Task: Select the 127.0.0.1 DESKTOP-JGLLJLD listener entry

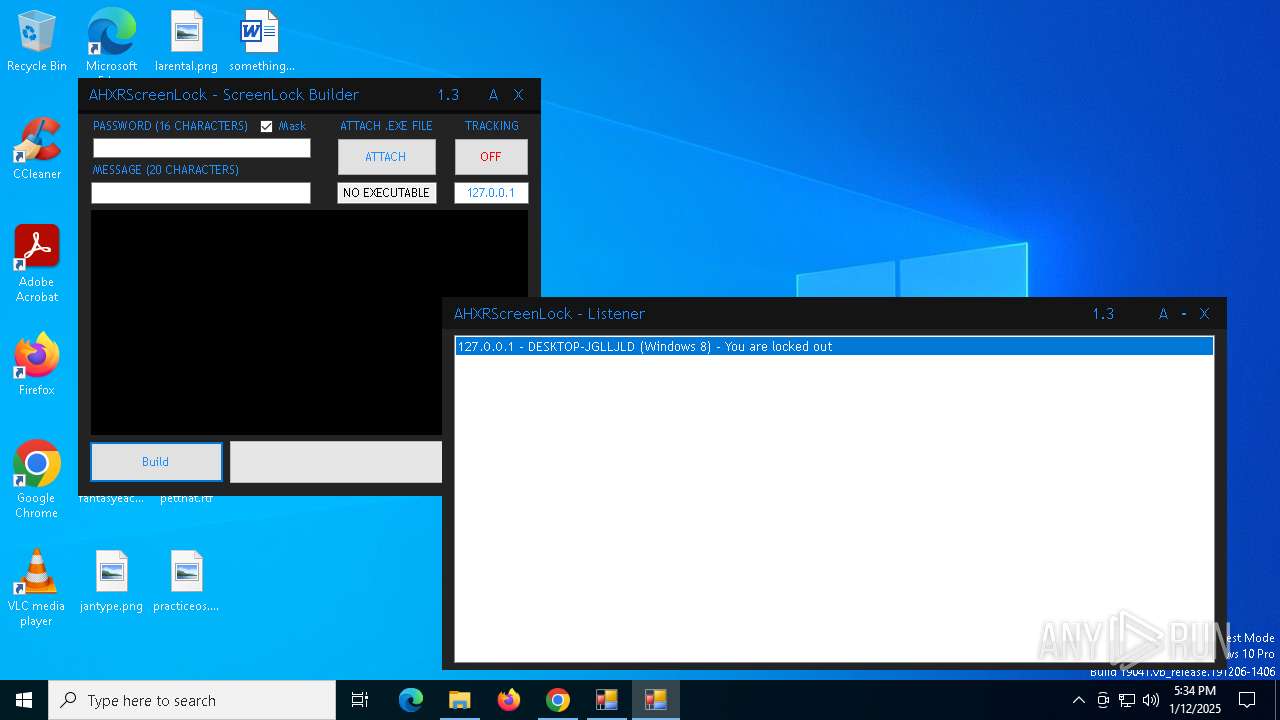Action: pos(834,347)
